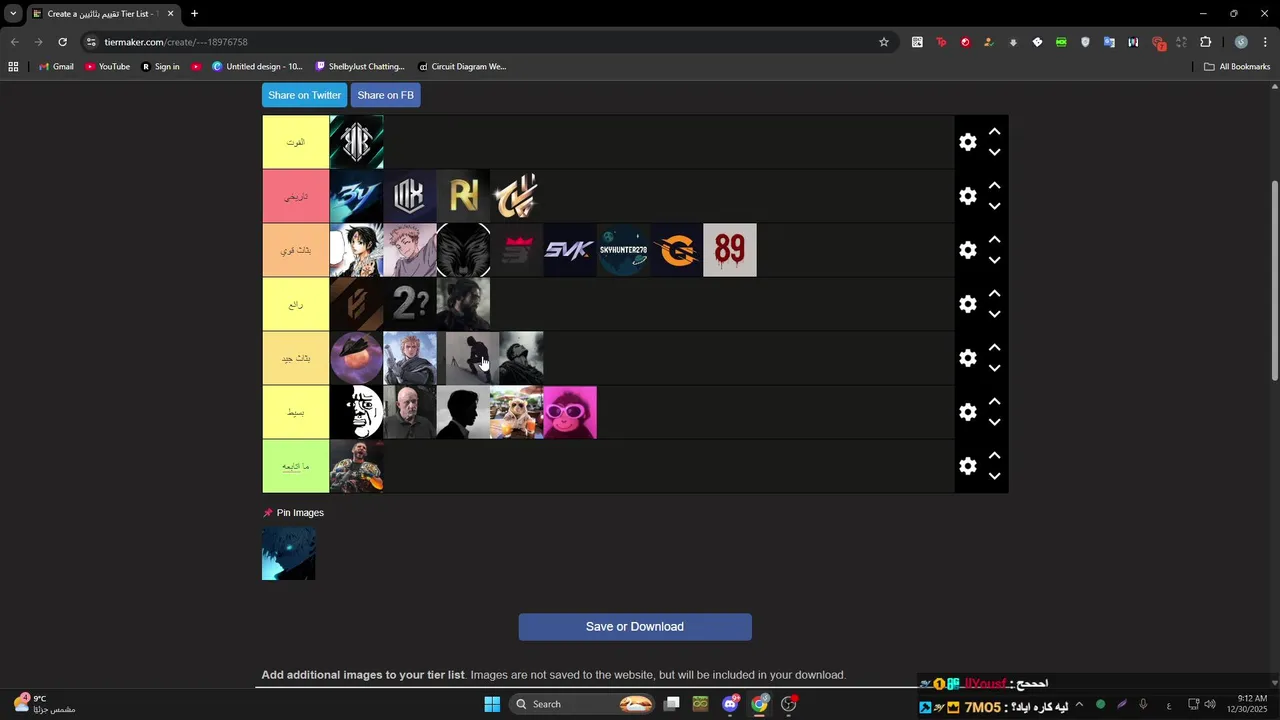The height and width of the screenshot is (720, 1280).
Task: Move بسيط row down with chevron
Action: [x=994, y=423]
